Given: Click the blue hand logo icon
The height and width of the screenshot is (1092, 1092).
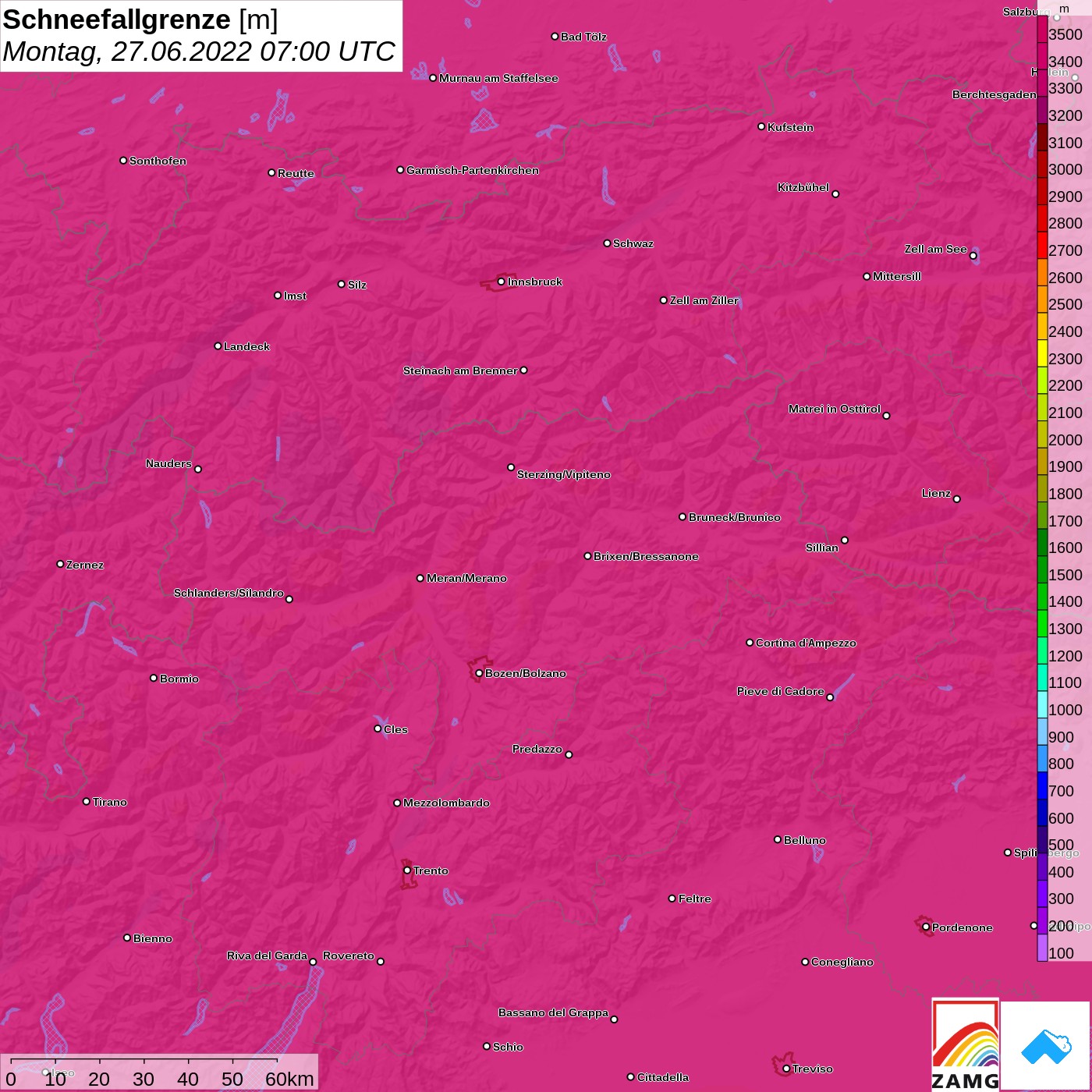Looking at the screenshot, I should tap(1045, 1045).
